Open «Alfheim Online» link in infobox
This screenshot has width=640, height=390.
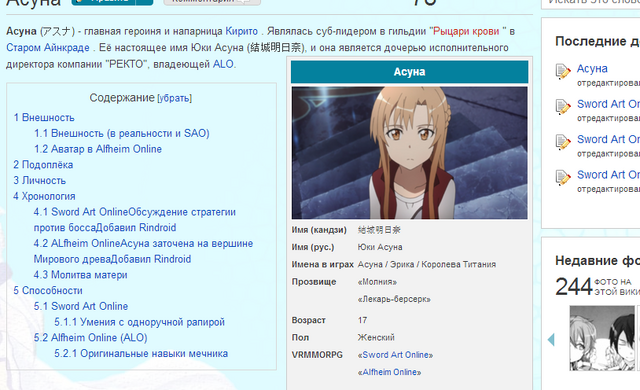point(389,372)
